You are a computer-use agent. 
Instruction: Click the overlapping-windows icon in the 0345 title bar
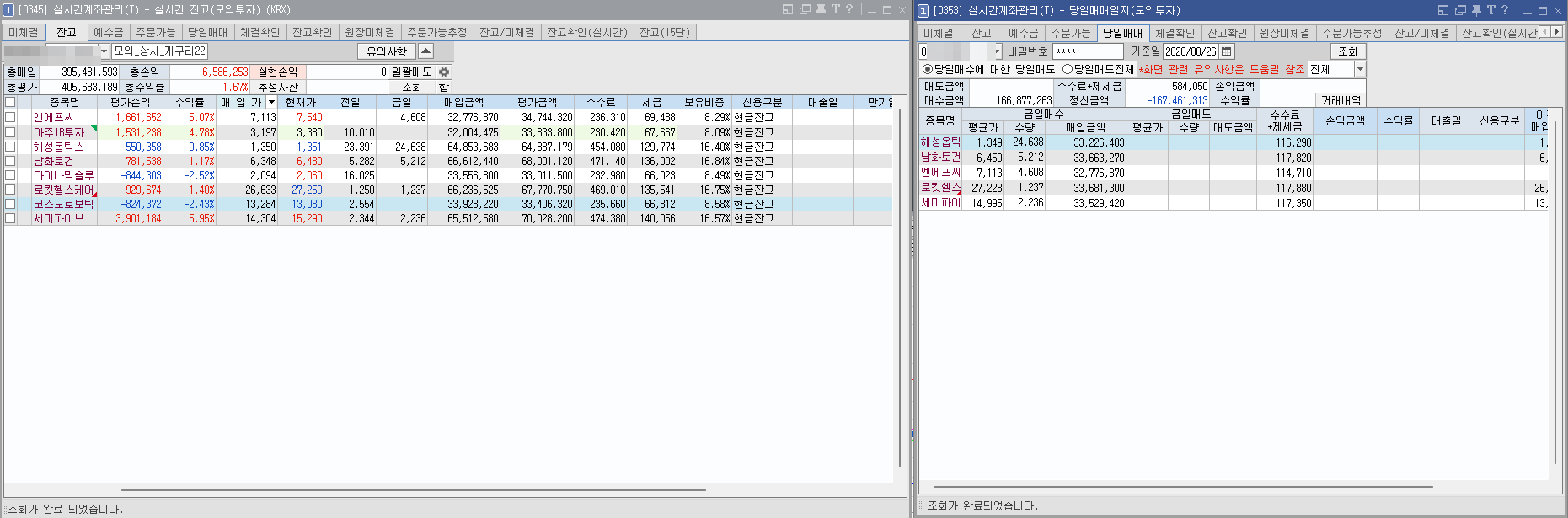[805, 10]
